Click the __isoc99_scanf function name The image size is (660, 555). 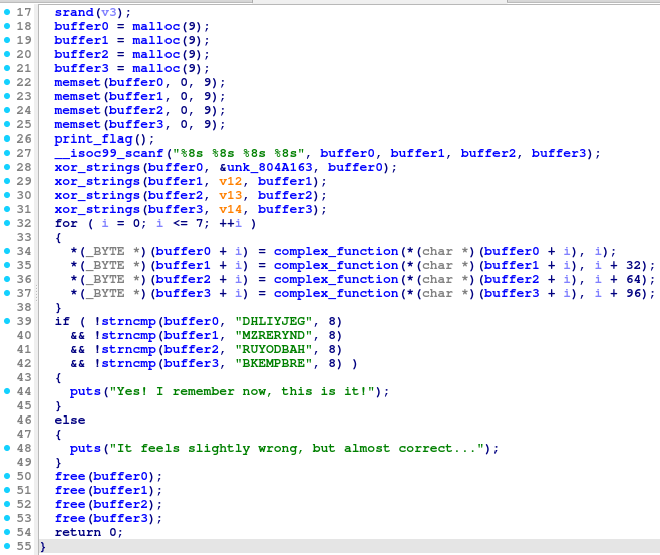(109, 153)
